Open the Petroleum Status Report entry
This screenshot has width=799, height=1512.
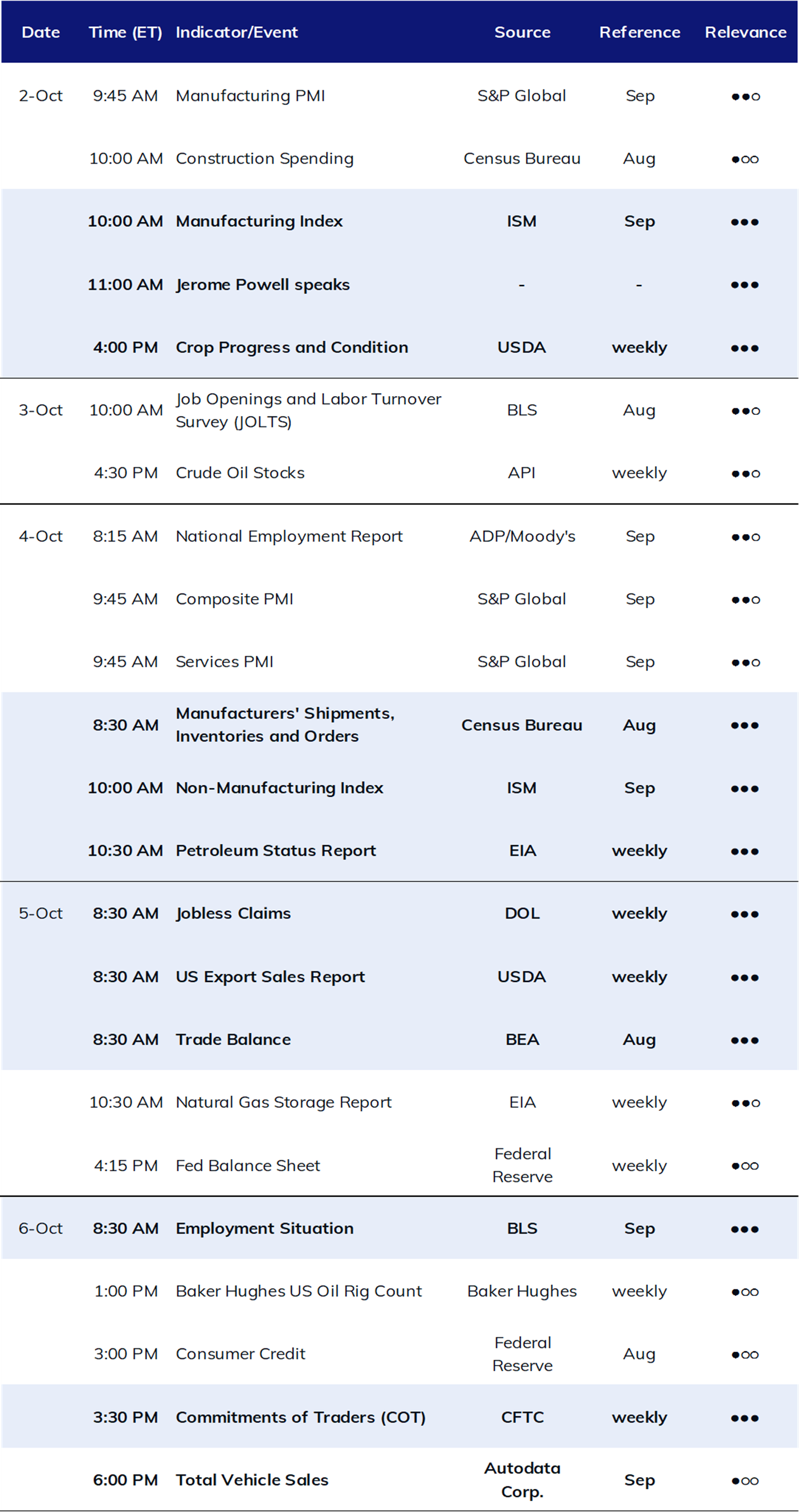coord(276,851)
